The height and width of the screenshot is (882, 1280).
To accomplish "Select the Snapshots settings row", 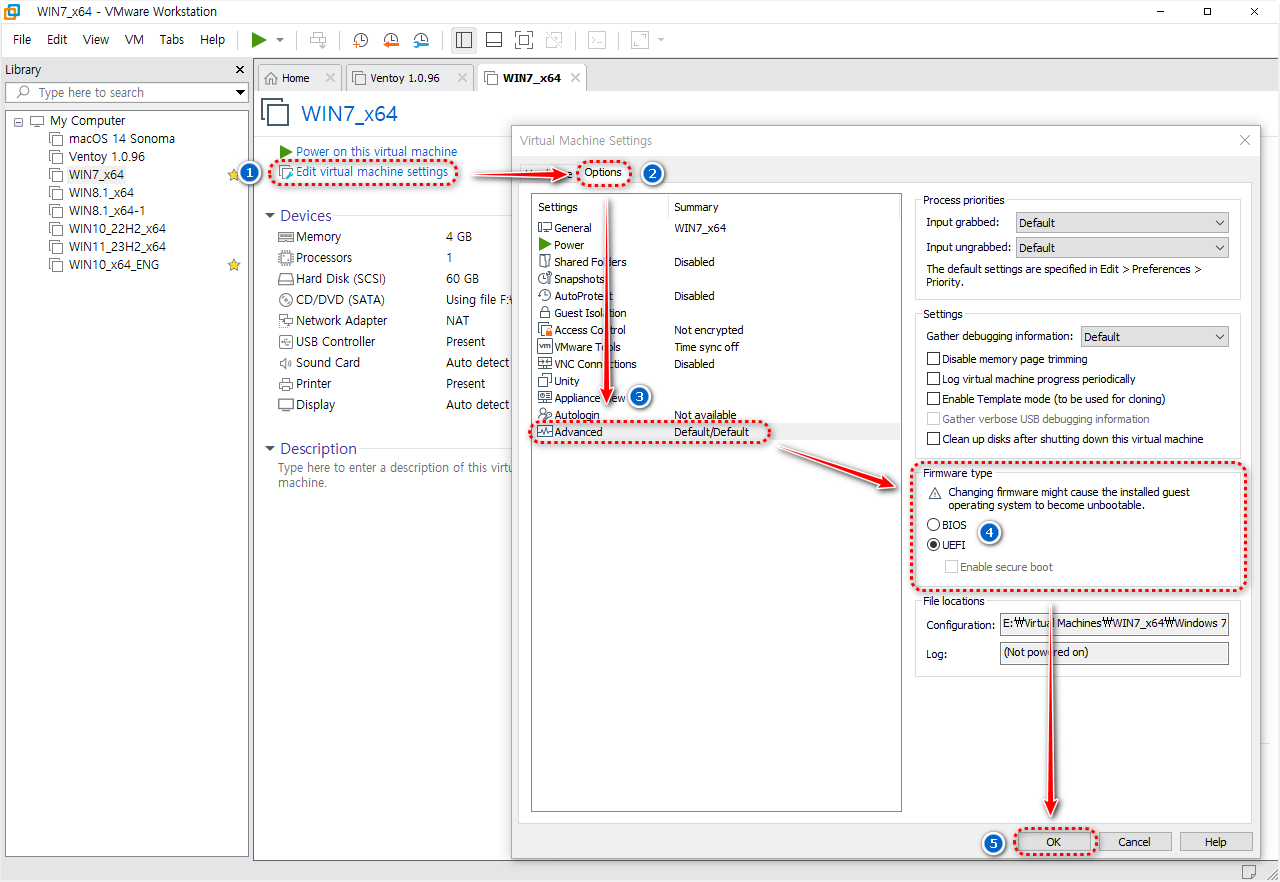I will click(x=716, y=279).
